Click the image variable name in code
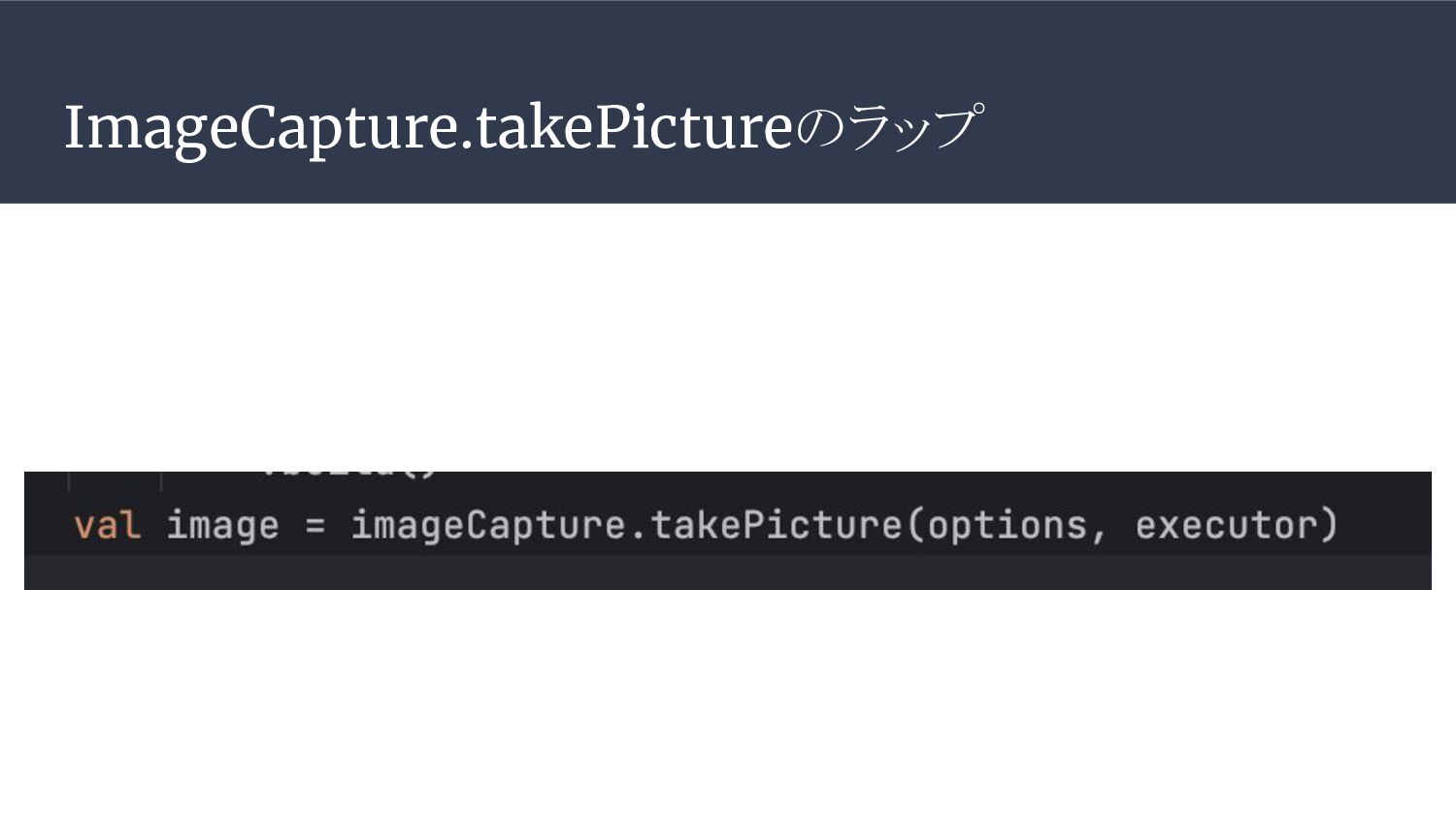This screenshot has width=1456, height=819. coord(222,526)
